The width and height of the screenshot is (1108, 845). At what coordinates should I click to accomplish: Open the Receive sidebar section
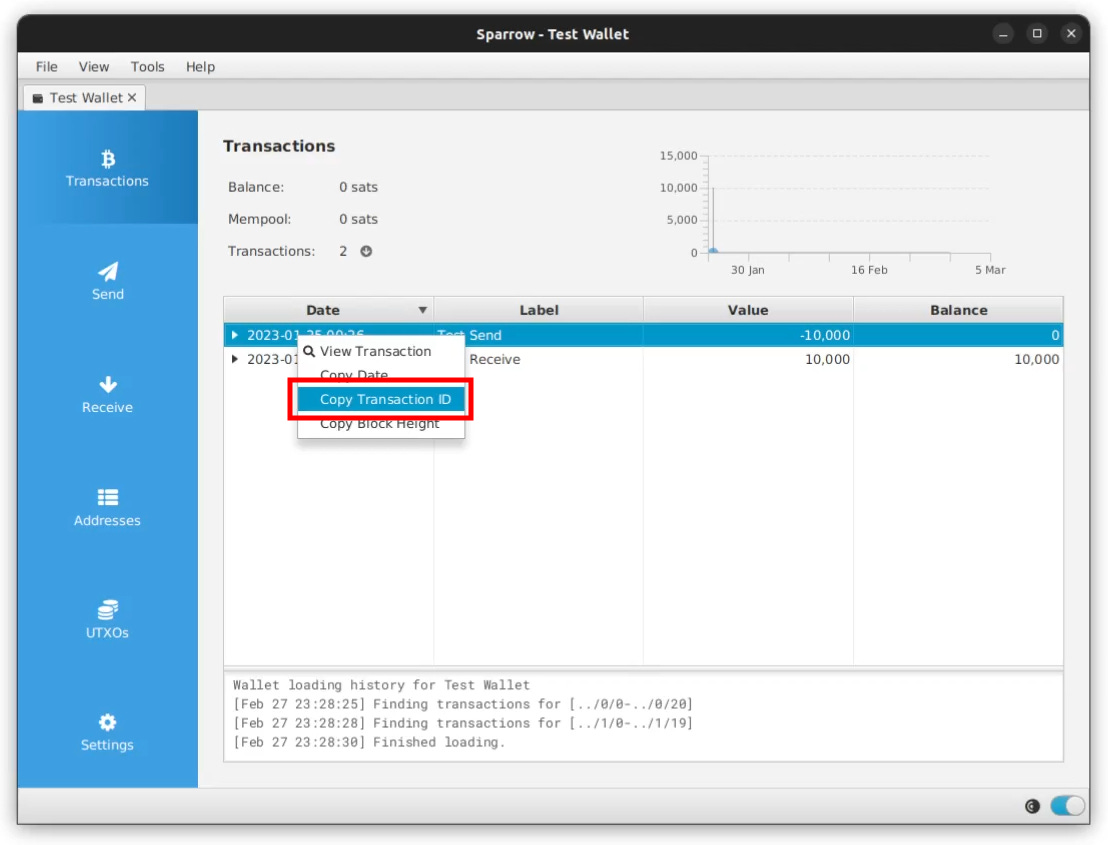pyautogui.click(x=107, y=394)
